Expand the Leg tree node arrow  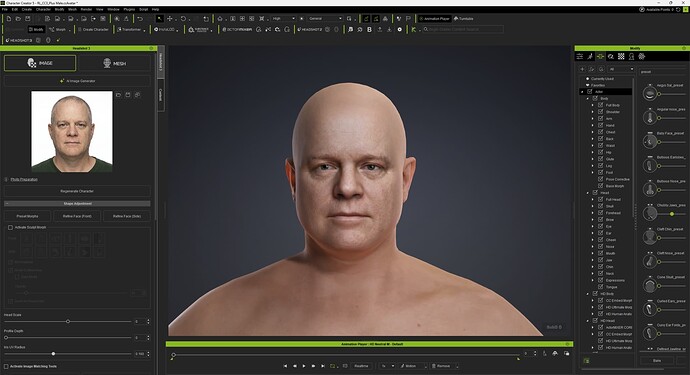[593, 166]
